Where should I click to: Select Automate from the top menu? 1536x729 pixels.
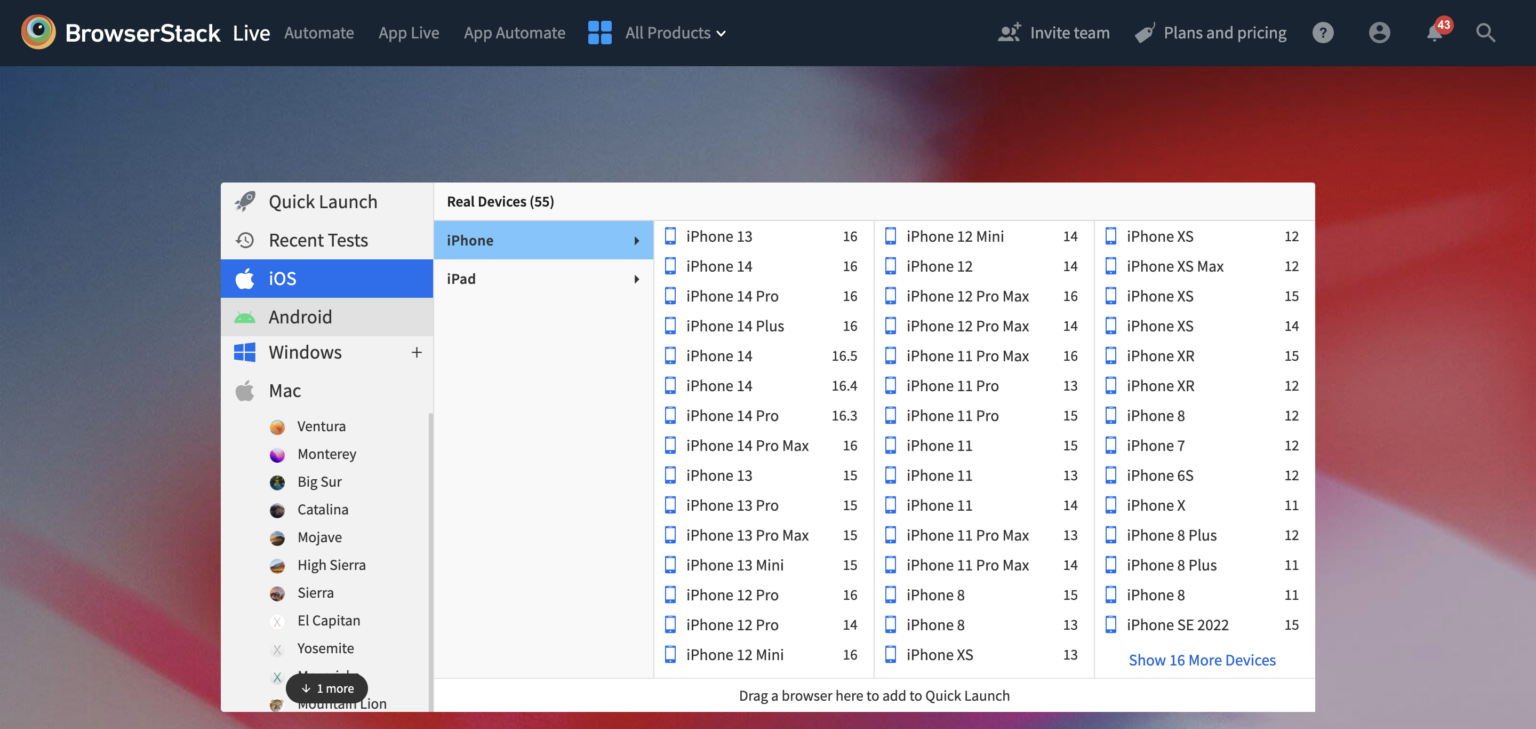coord(319,32)
